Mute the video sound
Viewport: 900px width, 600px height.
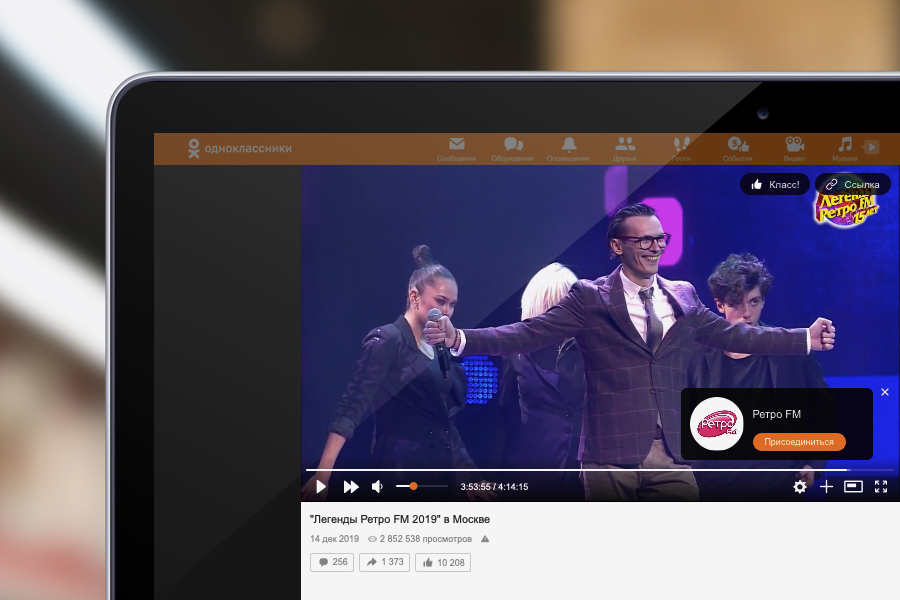[x=377, y=487]
